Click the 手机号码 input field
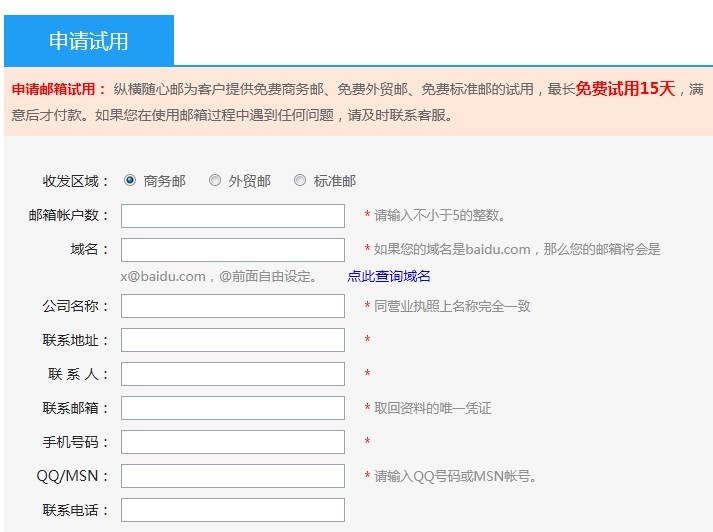Image resolution: width=713 pixels, height=532 pixels. (x=232, y=442)
